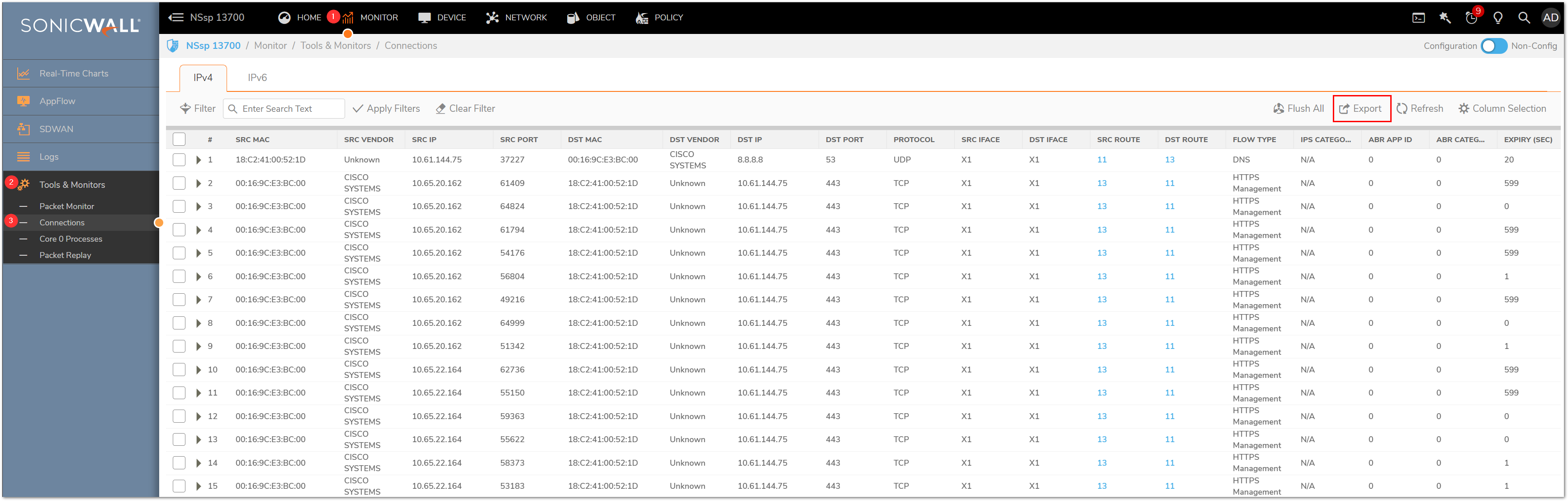Check the select-all header checkbox

coord(179,139)
